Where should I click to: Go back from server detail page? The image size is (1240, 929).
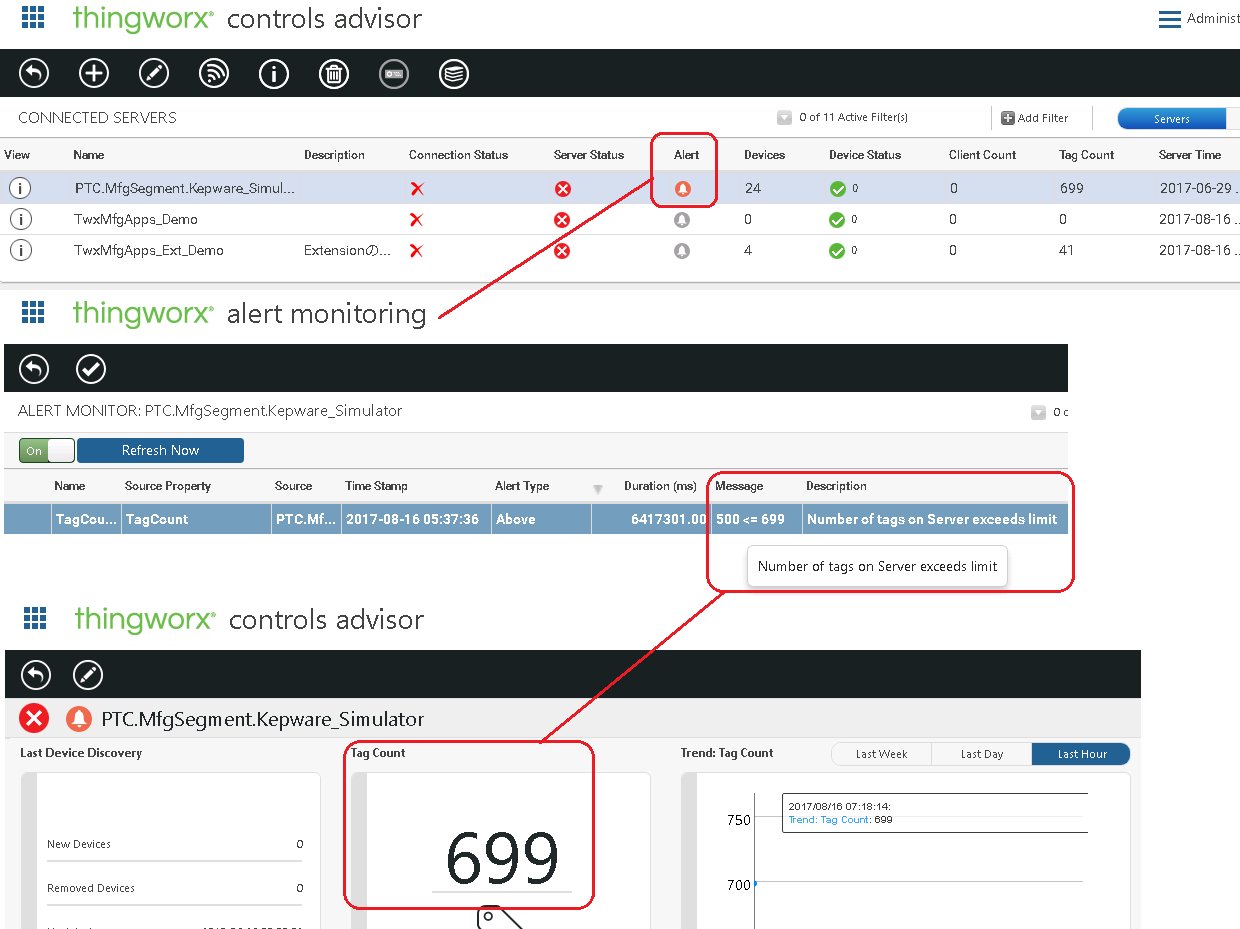(x=35, y=674)
